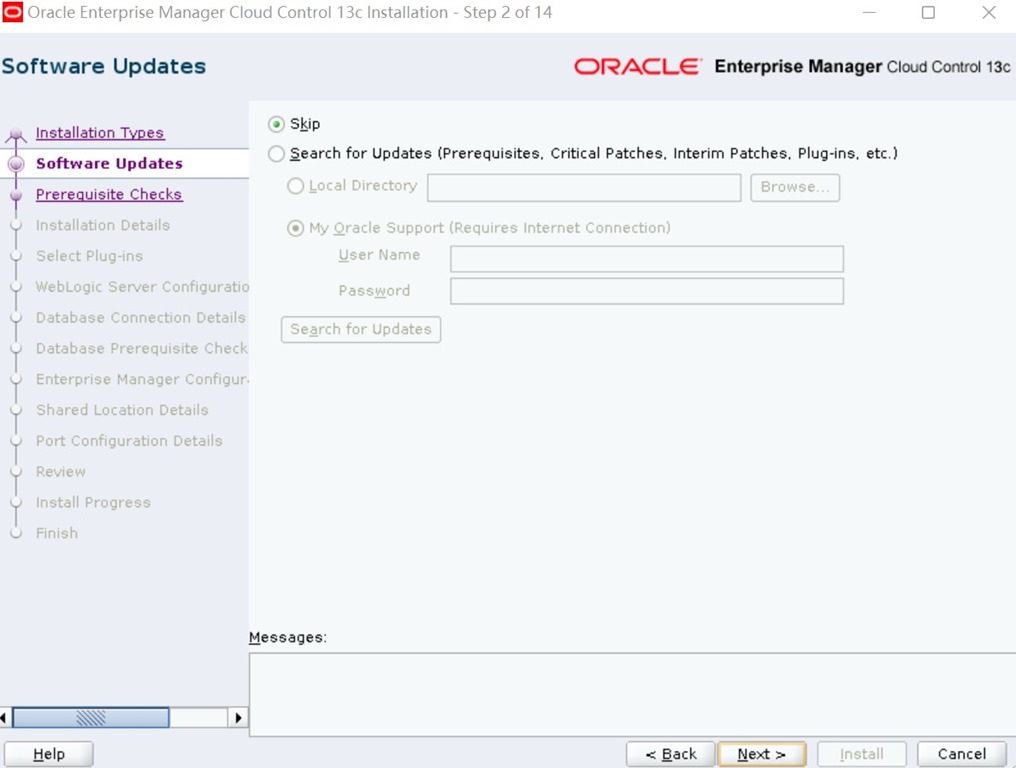This screenshot has width=1016, height=768.
Task: Click Database Prerequisite Check step
Action: (x=142, y=348)
